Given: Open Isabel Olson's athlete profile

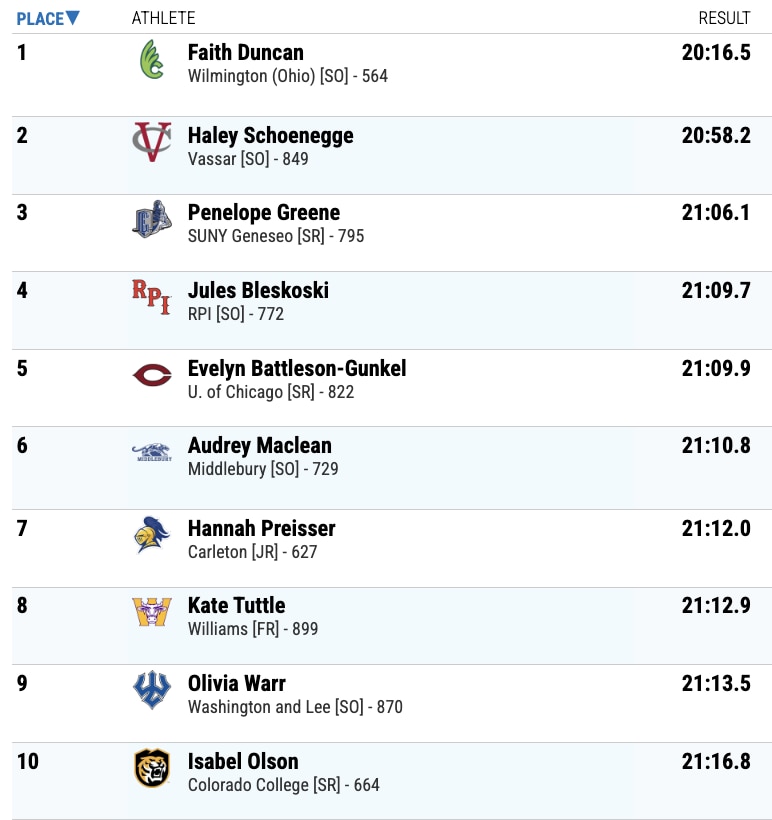Looking at the screenshot, I should coord(243,761).
